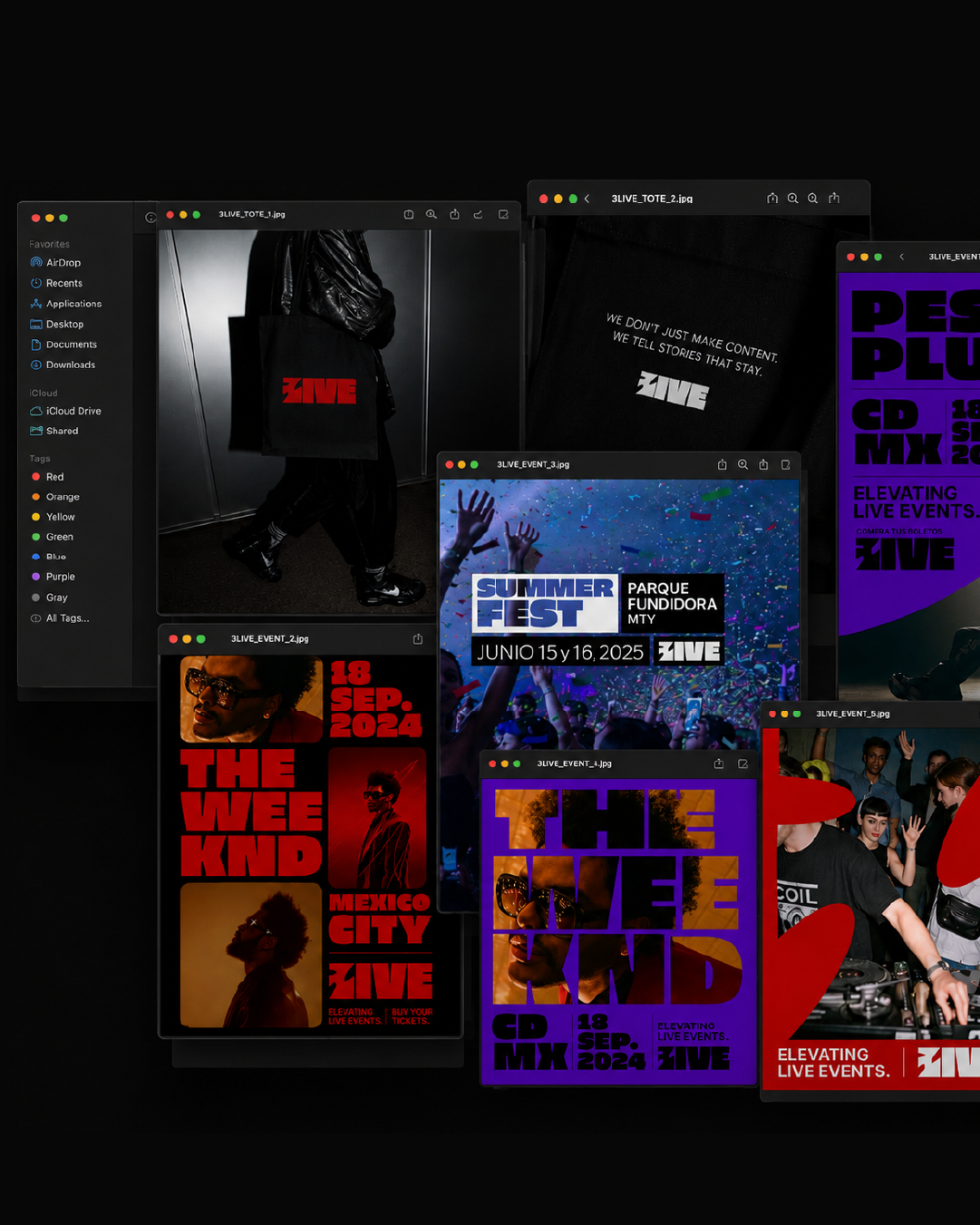980x1225 pixels.
Task: Click the 3LIVE_EVENT_5.jpg window title
Action: coord(853,714)
